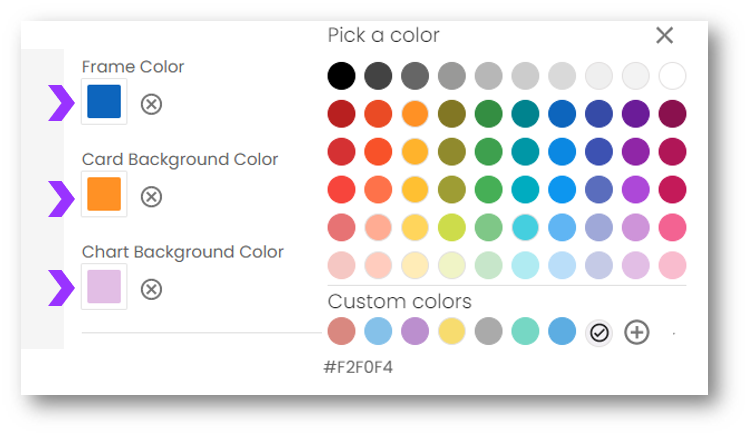Viewport: 750px width, 437px height.
Task: Select the purple custom color
Action: point(415,332)
